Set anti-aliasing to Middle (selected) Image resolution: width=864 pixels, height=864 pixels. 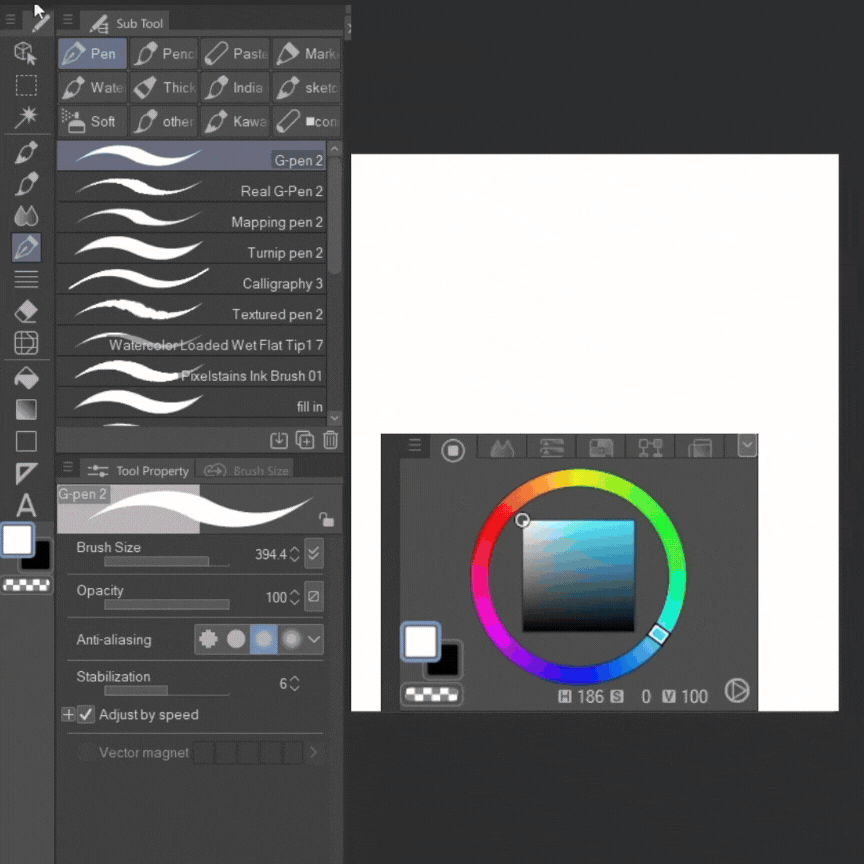[263, 639]
